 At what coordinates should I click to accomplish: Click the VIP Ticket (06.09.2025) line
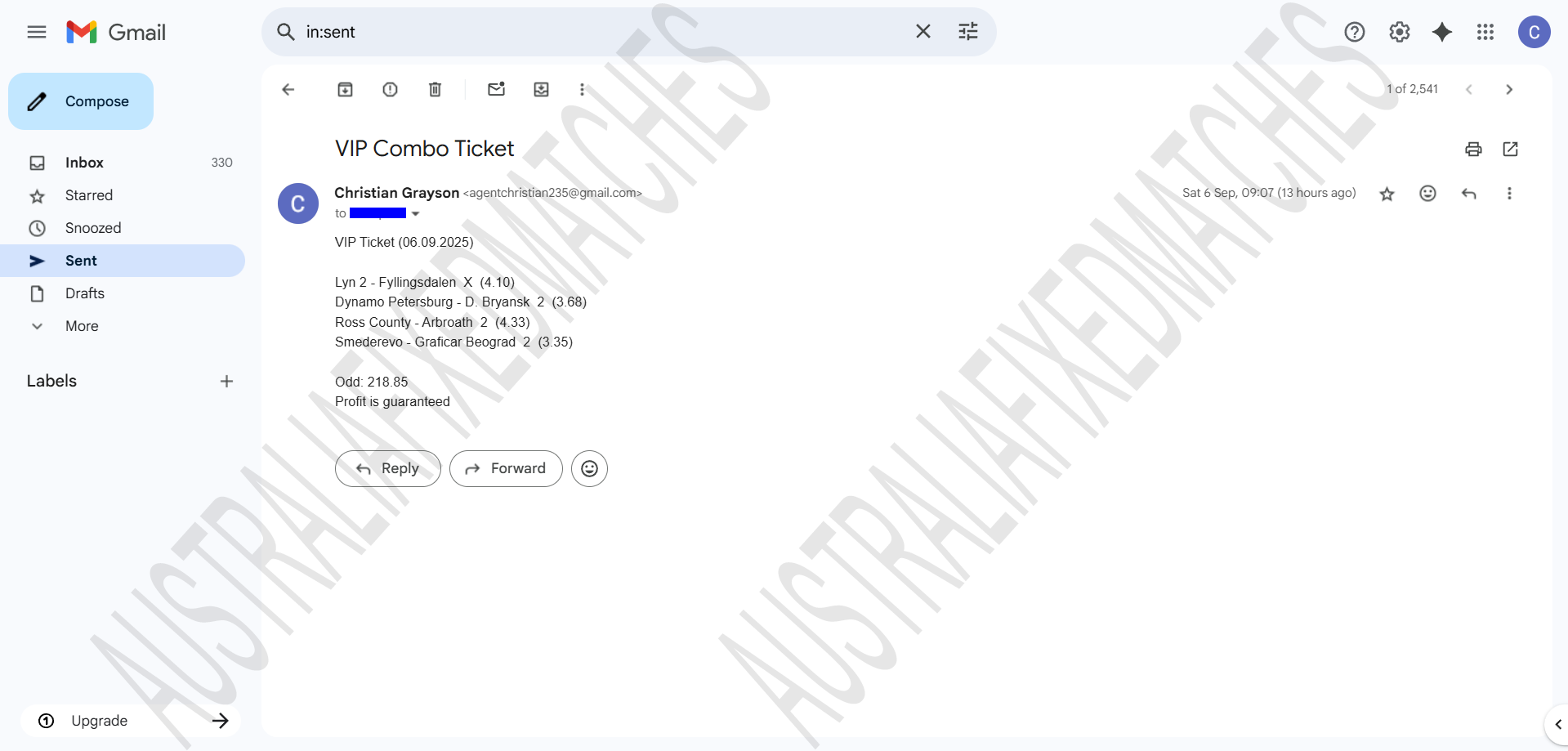404,242
